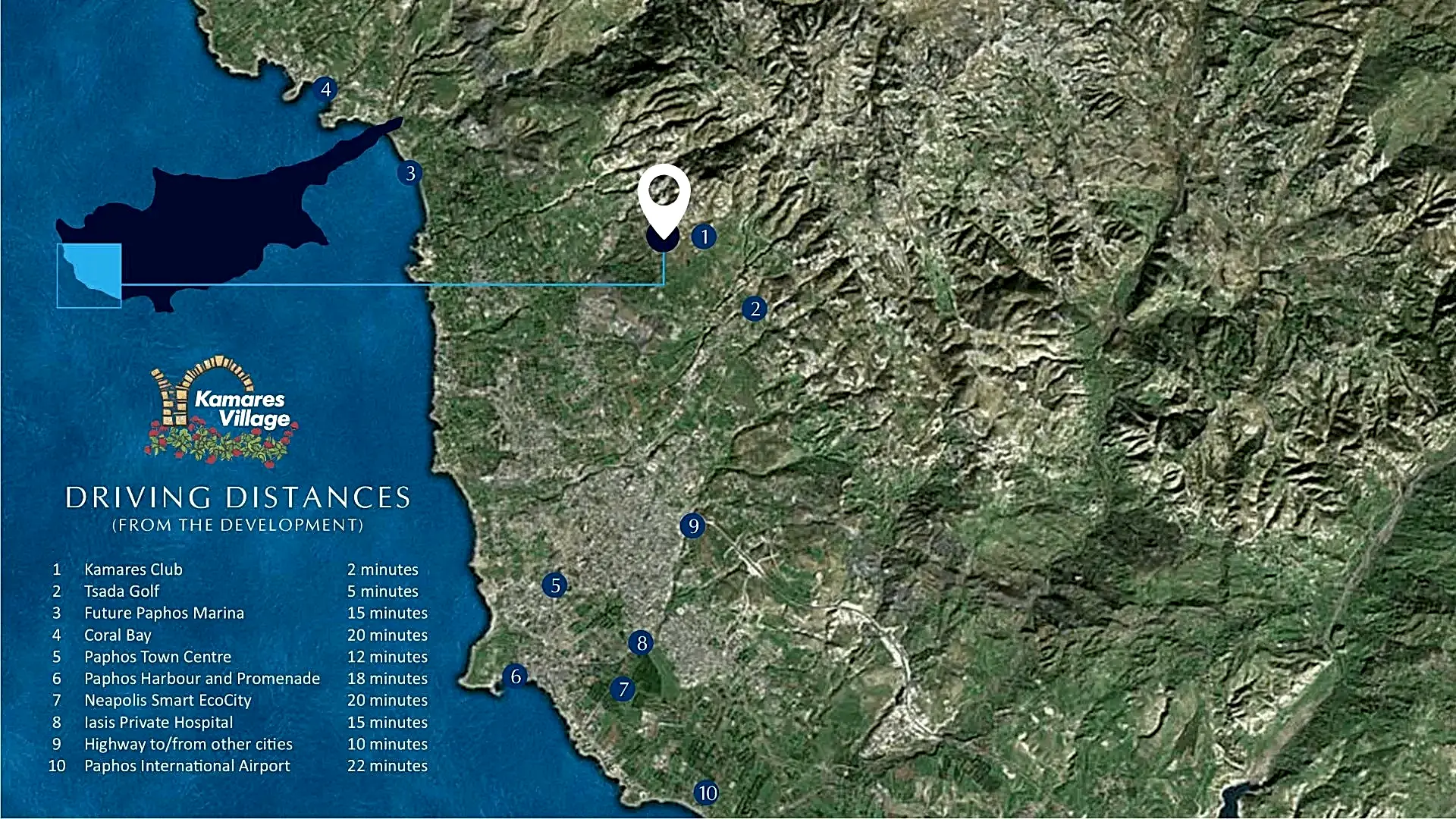1456x819 pixels.
Task: Click map marker number 1 near the pin
Action: point(704,237)
